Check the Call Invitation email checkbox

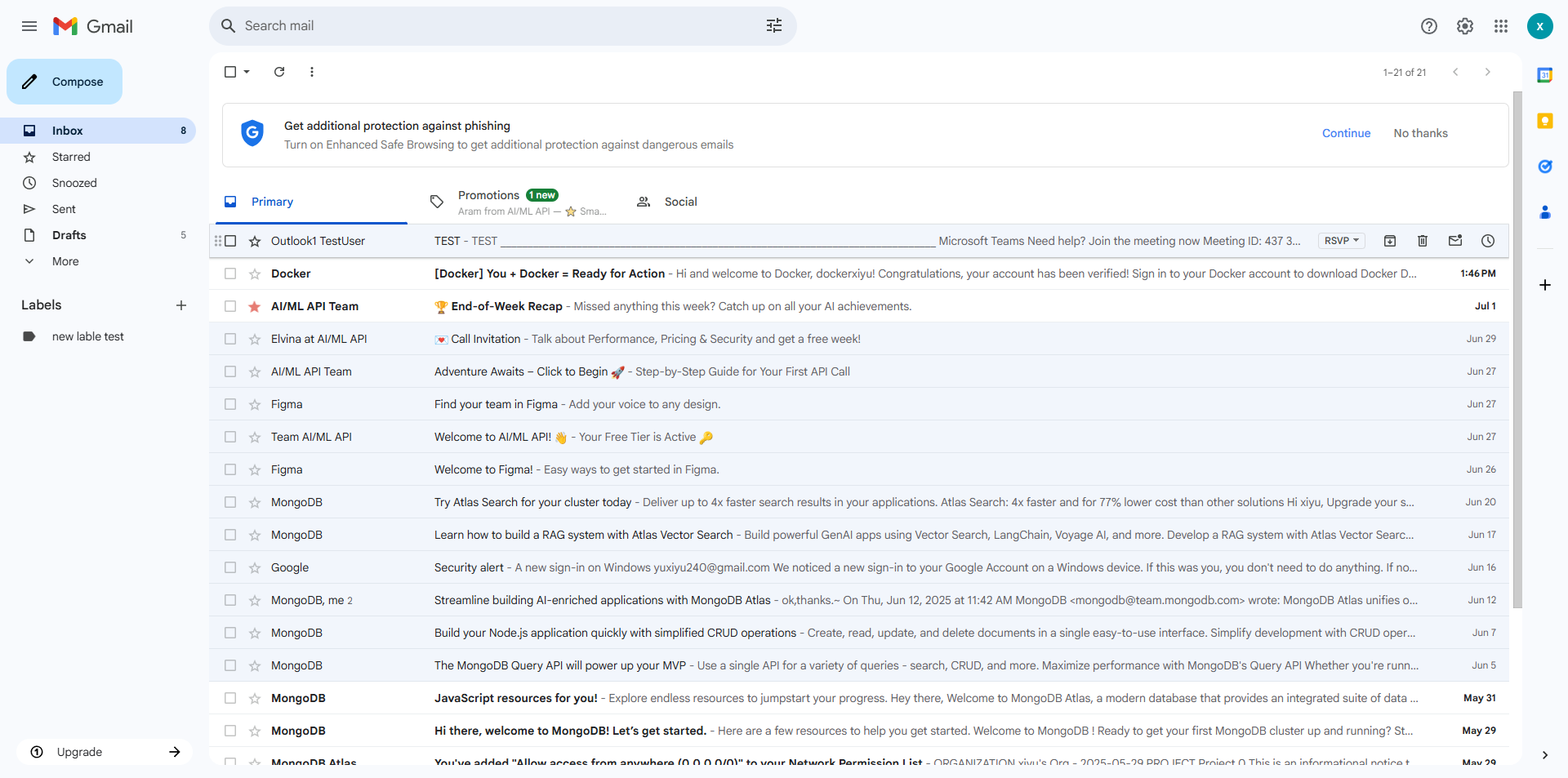(x=230, y=339)
